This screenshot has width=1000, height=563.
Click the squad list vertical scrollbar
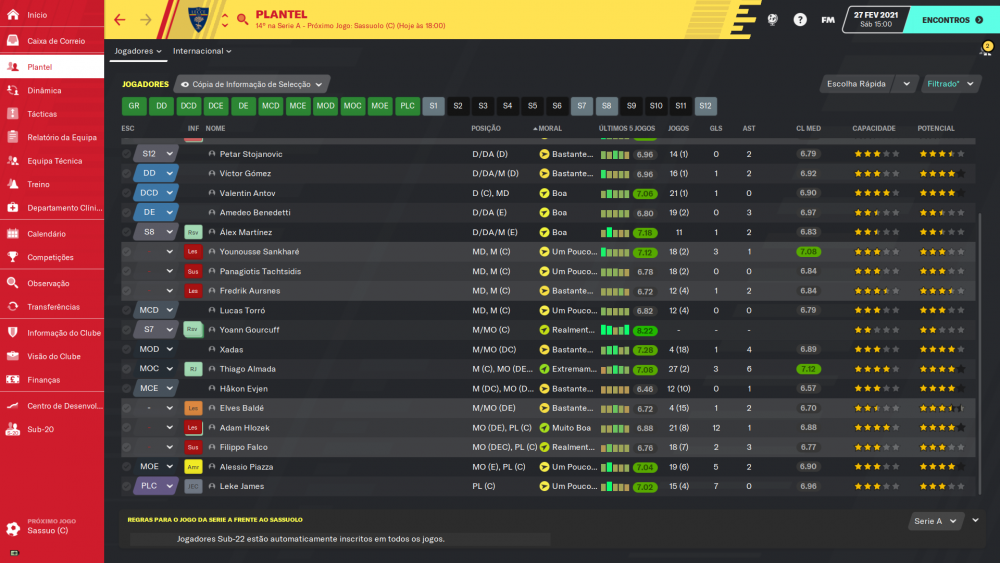979,353
